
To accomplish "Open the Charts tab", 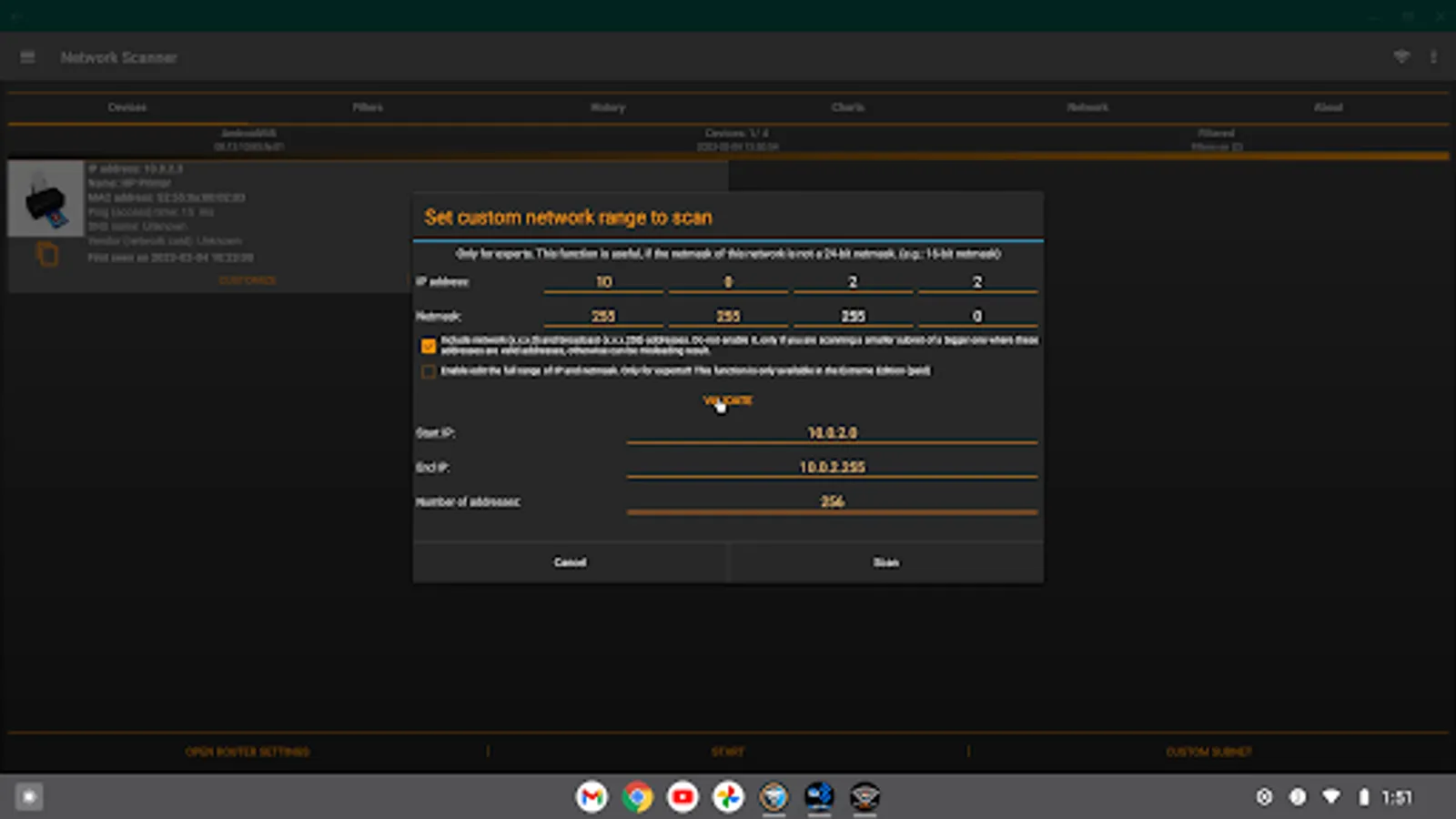I will coord(848,107).
